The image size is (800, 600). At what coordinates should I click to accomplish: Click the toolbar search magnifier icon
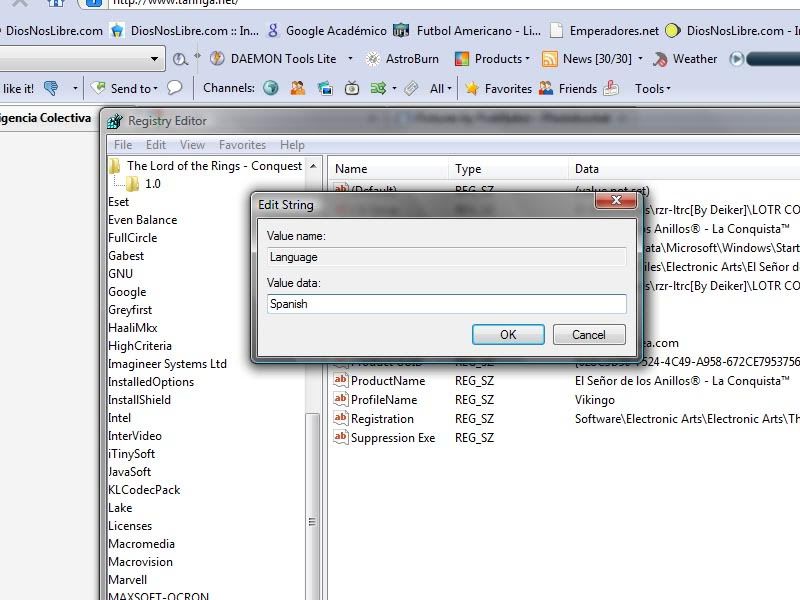[179, 59]
